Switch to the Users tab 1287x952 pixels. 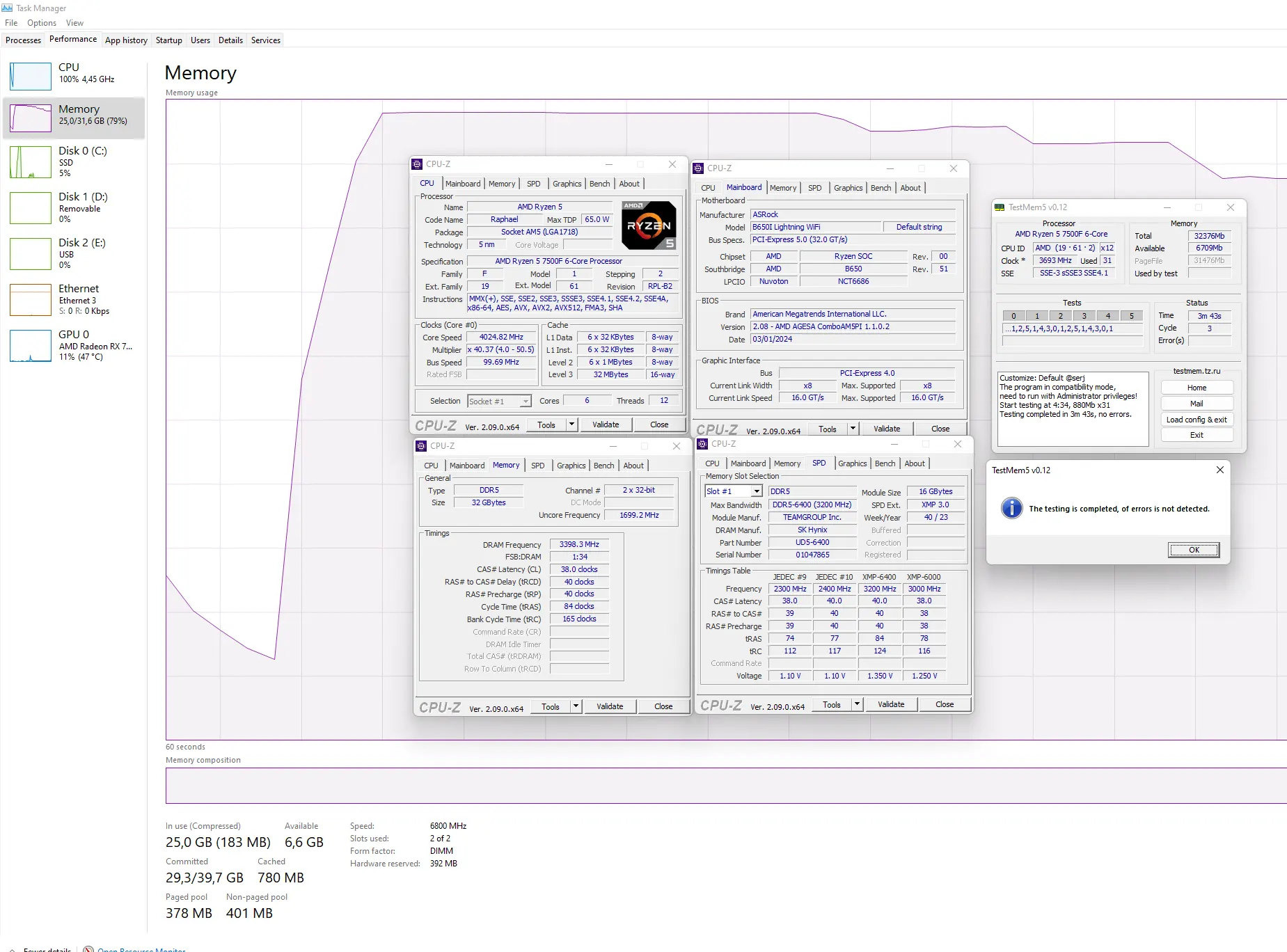(x=200, y=40)
